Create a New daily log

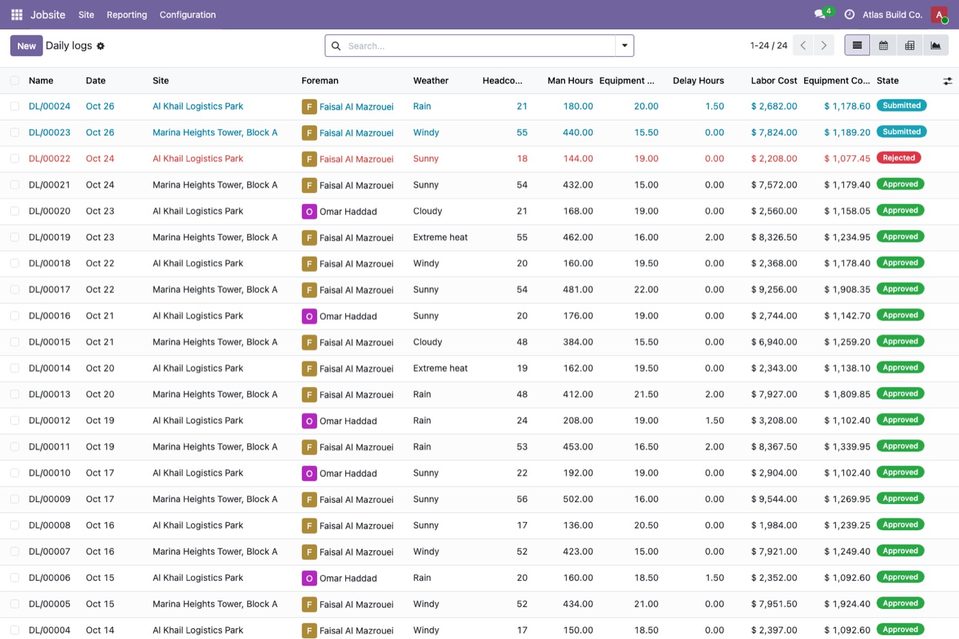pyautogui.click(x=26, y=46)
